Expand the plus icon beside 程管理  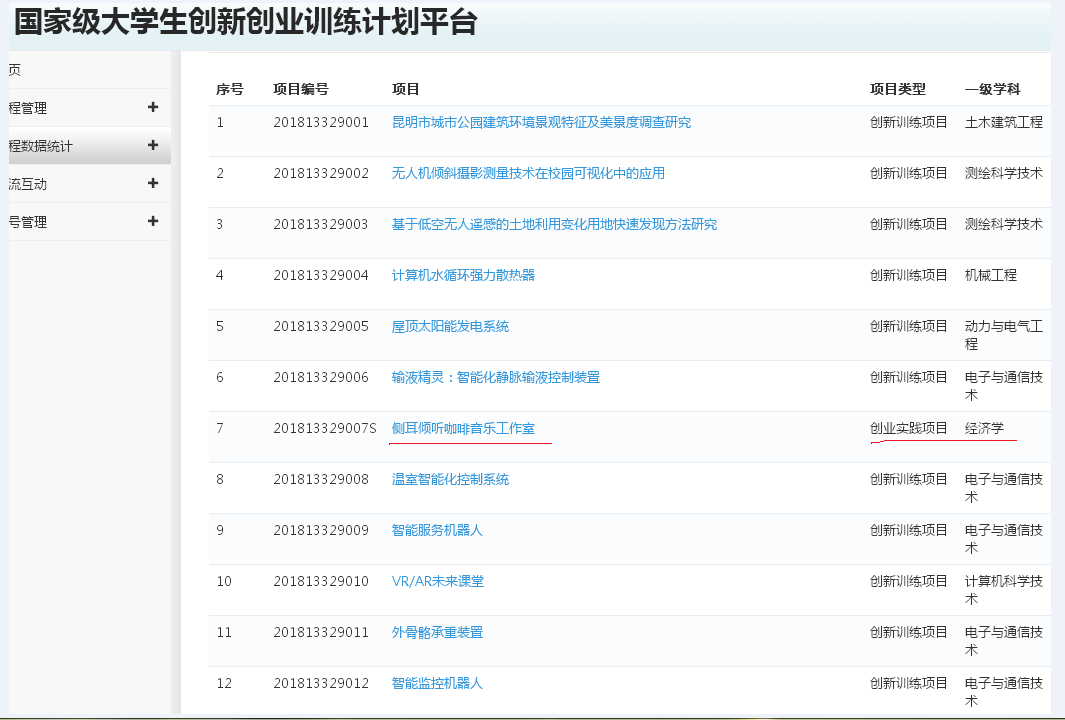click(153, 108)
